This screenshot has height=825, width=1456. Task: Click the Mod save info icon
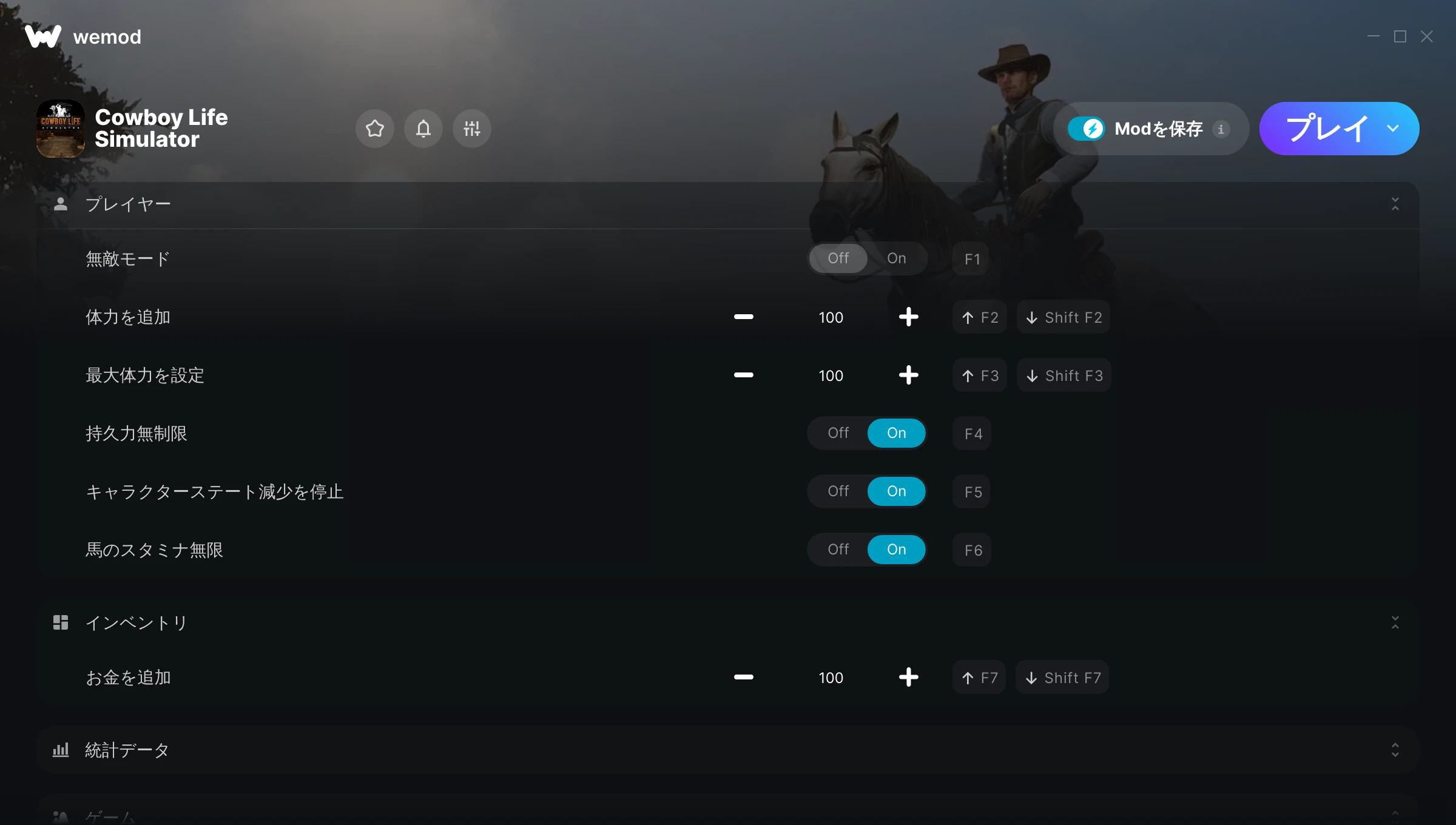tap(1221, 129)
